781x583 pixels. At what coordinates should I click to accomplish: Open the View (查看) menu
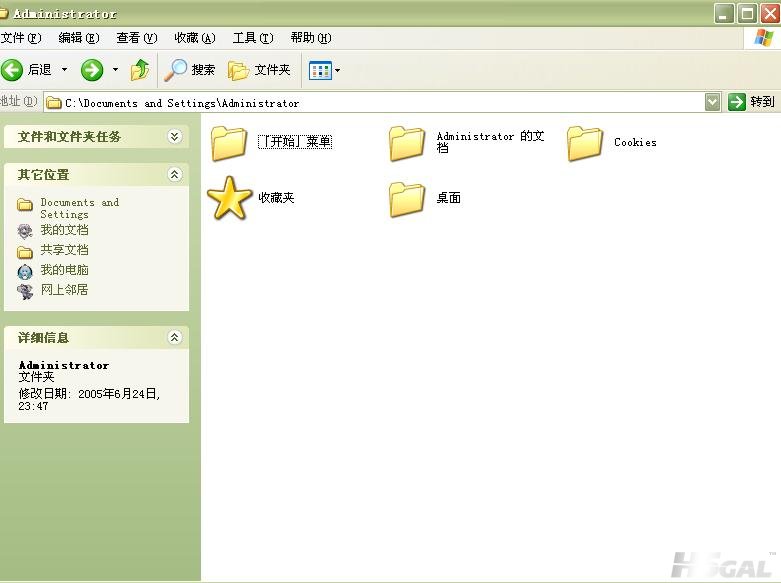click(136, 38)
